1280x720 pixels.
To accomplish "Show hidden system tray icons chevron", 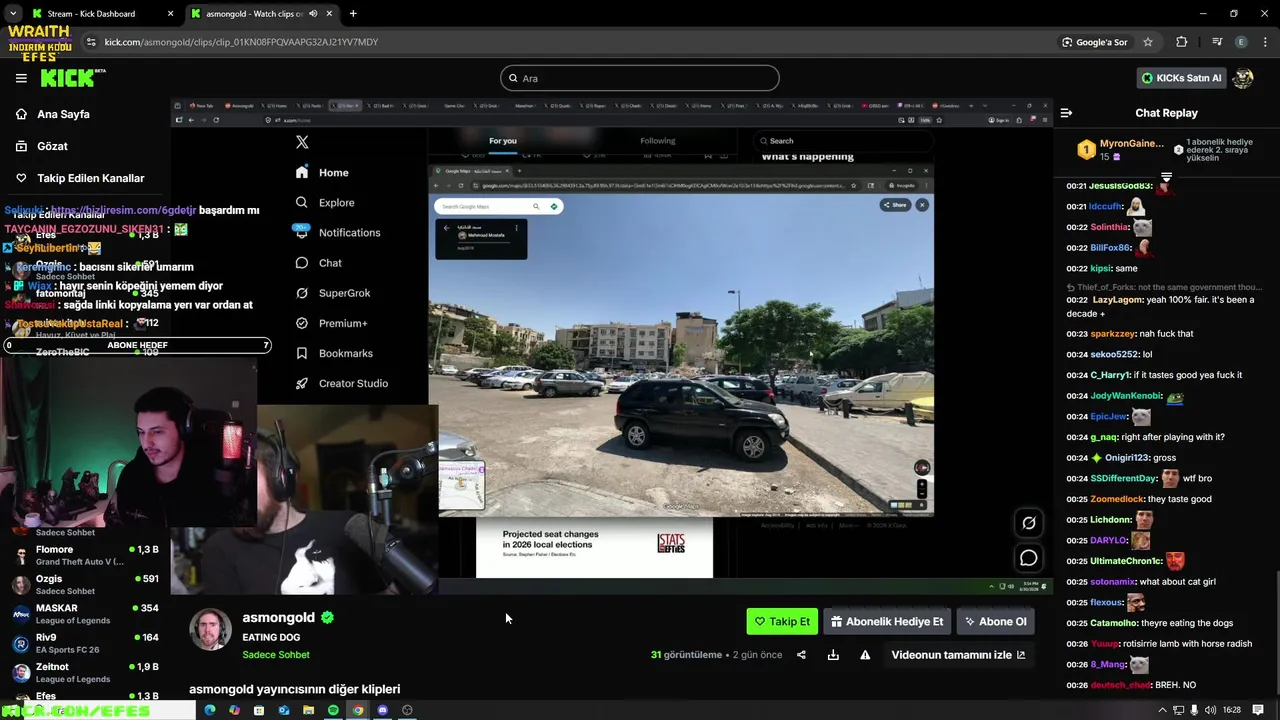I will (x=1162, y=710).
